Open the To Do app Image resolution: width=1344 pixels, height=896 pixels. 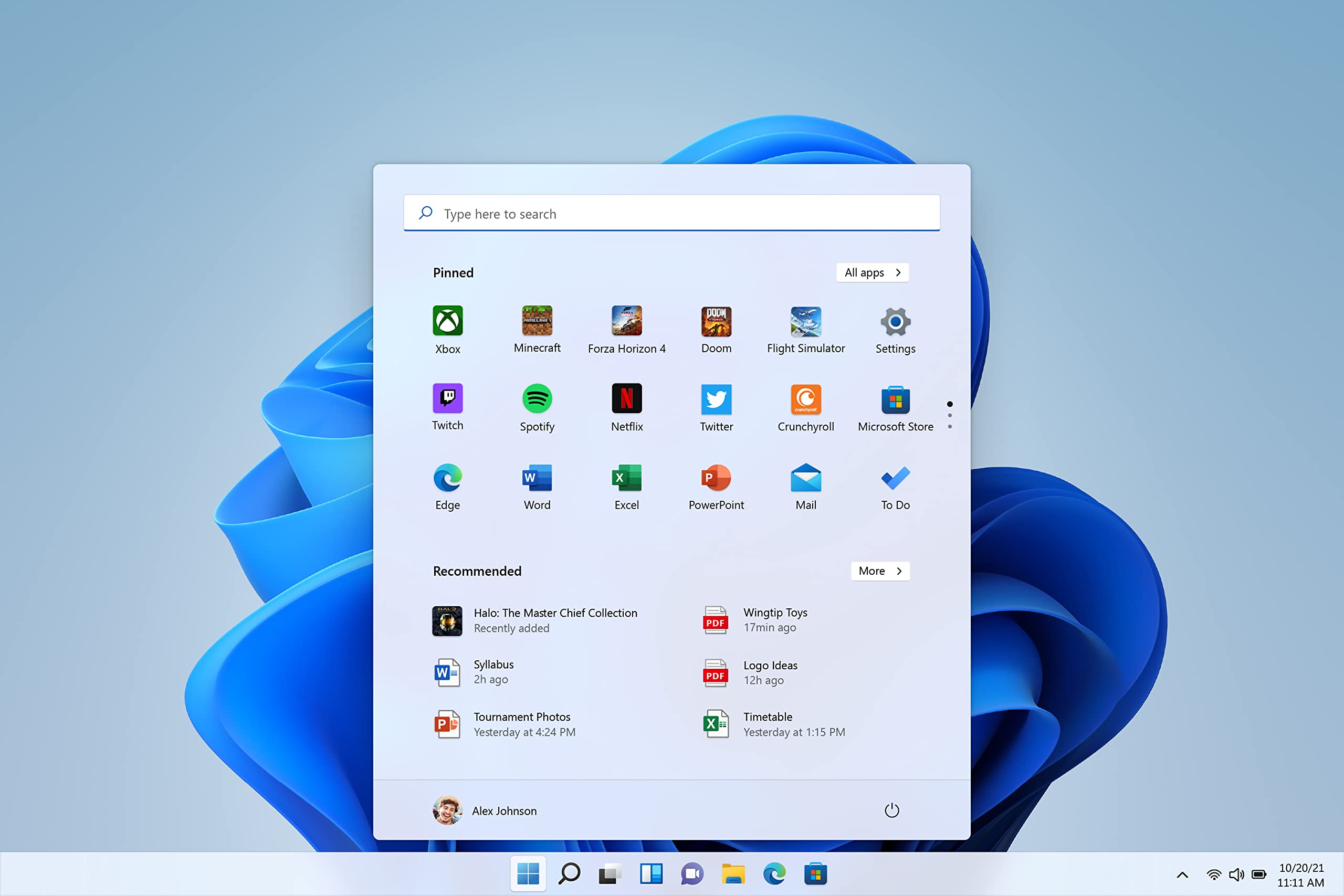click(895, 478)
